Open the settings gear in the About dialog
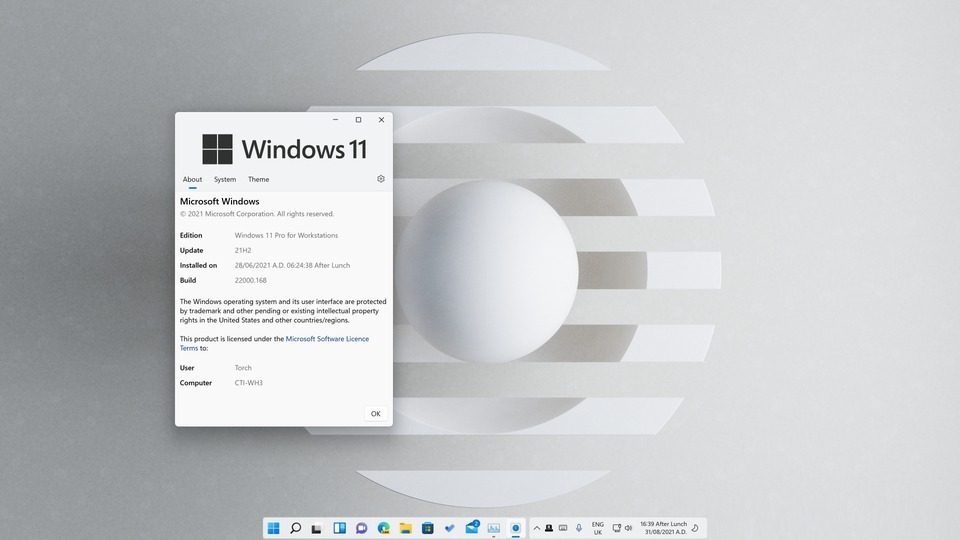Screen dimensions: 960x540 pyautogui.click(x=381, y=179)
